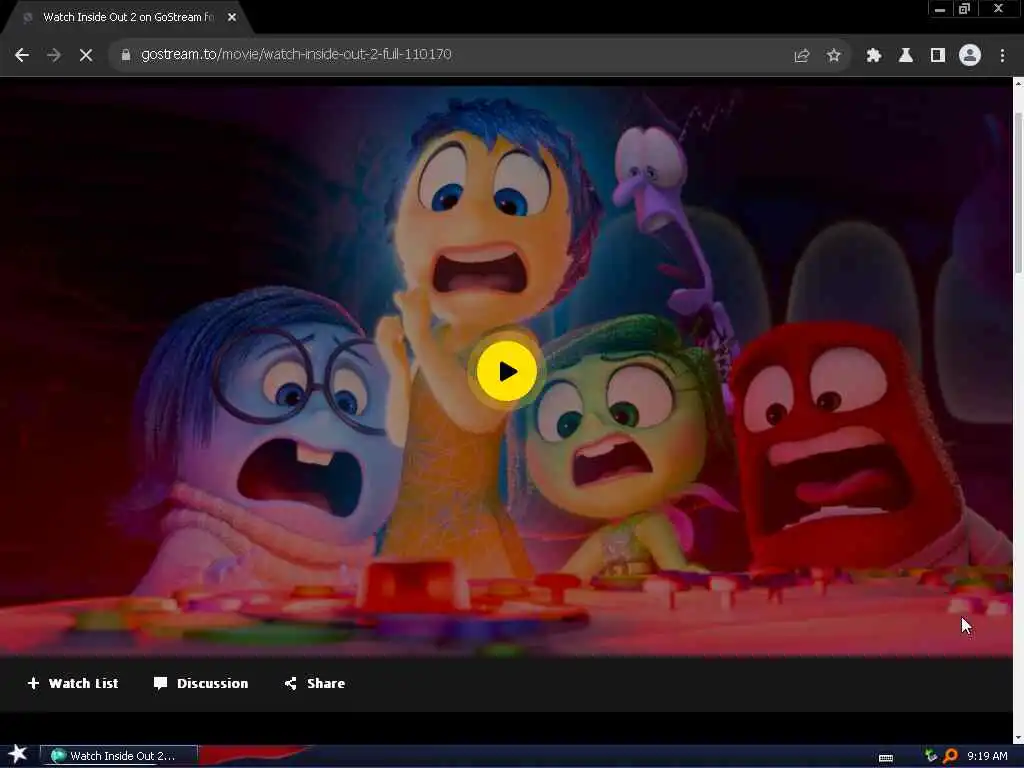Open the Discussion section

pyautogui.click(x=200, y=683)
